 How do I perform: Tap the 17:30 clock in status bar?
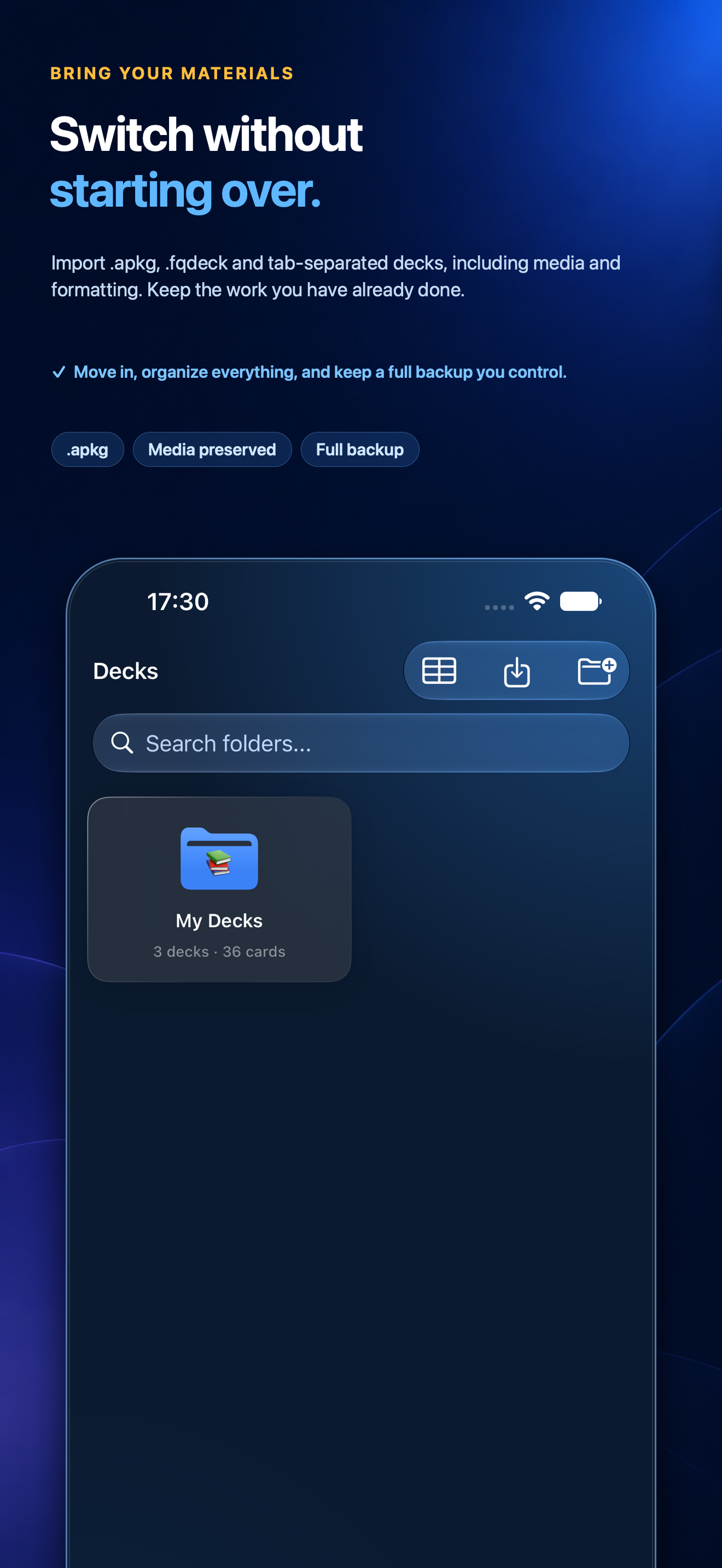[178, 602]
